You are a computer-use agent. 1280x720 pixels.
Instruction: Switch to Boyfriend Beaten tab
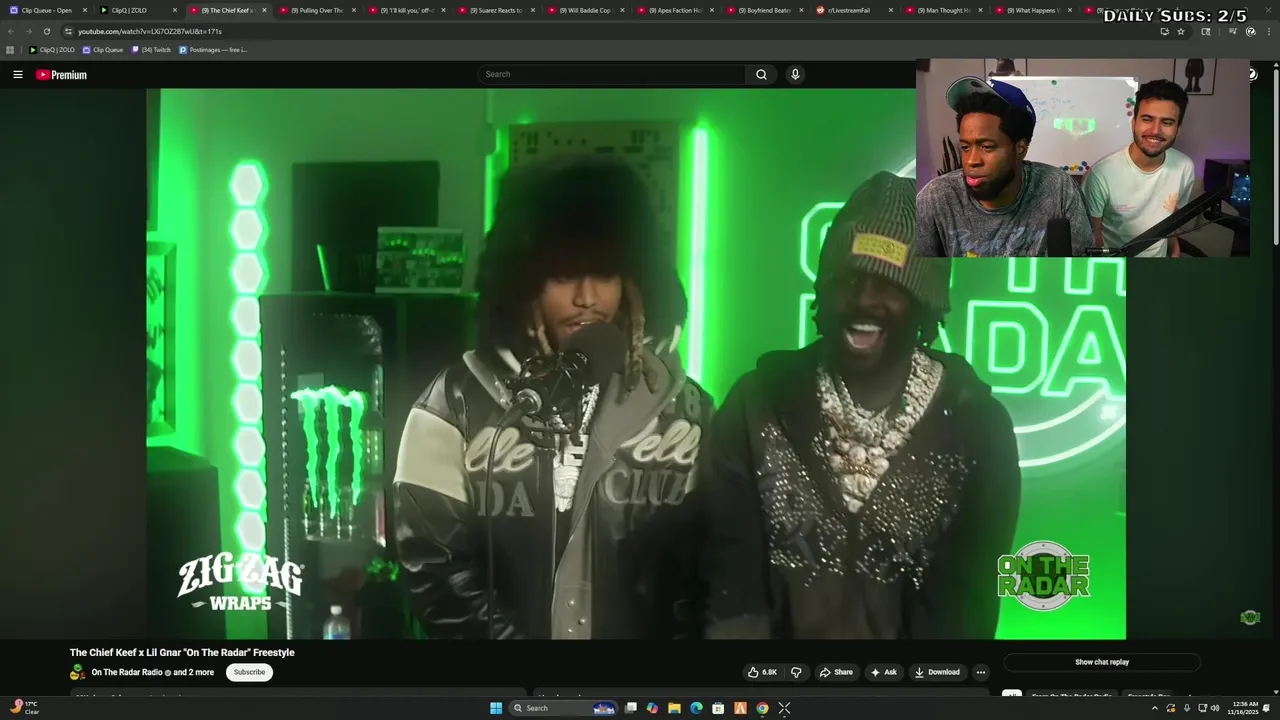click(x=766, y=10)
